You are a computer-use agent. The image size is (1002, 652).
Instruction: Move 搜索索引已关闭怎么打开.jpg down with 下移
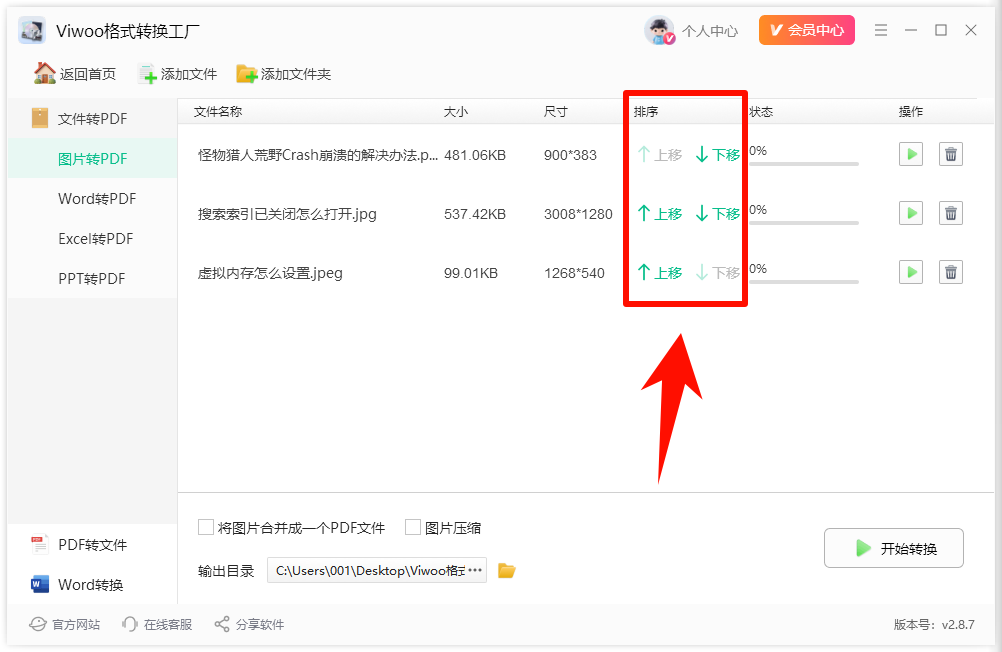718,213
